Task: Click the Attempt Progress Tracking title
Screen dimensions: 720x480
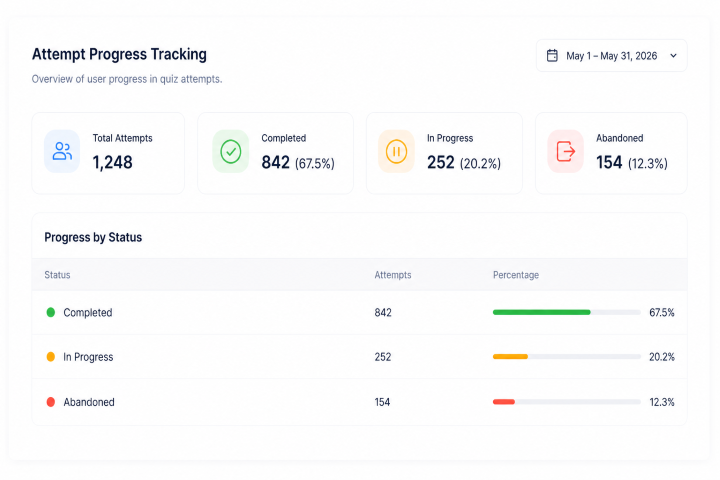Action: tap(119, 54)
